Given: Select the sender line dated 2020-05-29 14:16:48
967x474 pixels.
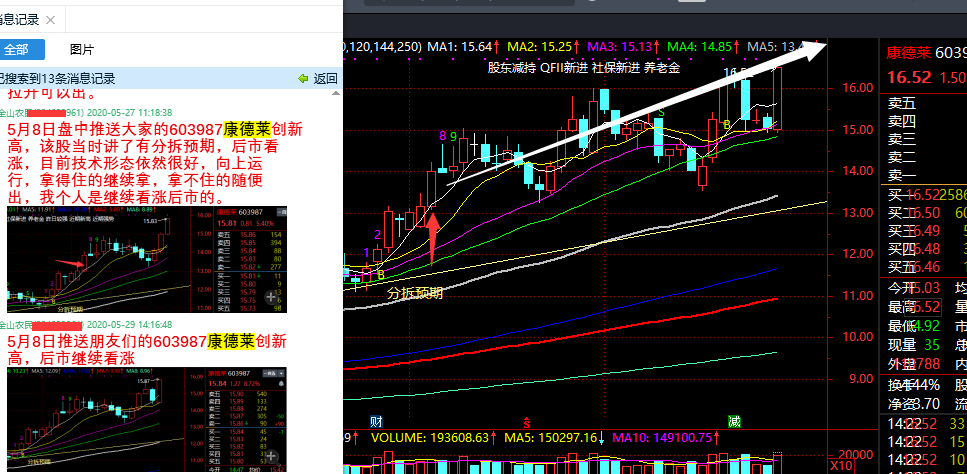Looking at the screenshot, I should click(x=86, y=324).
